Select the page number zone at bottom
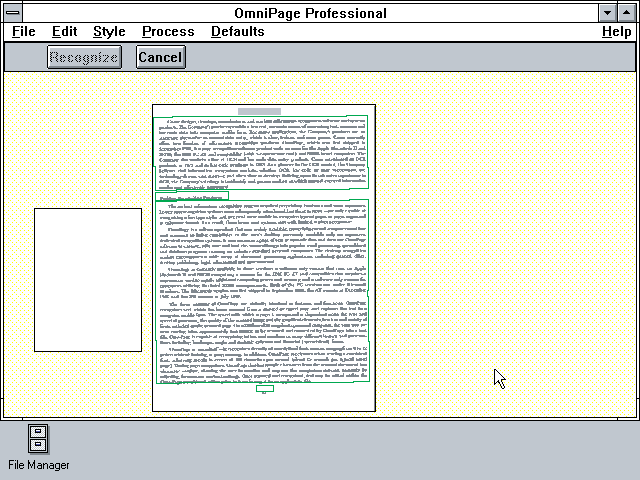 (x=265, y=388)
